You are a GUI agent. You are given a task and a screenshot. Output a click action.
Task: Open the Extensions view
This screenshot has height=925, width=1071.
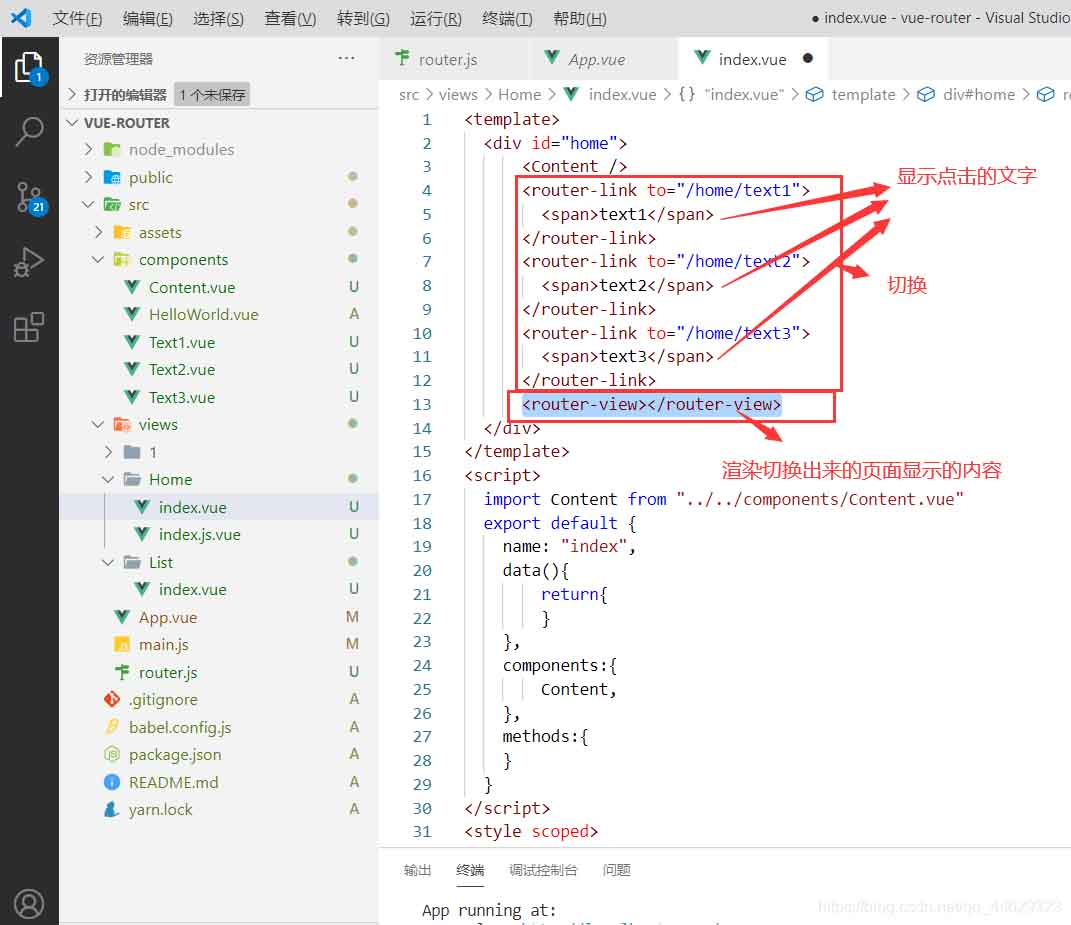pos(29,327)
